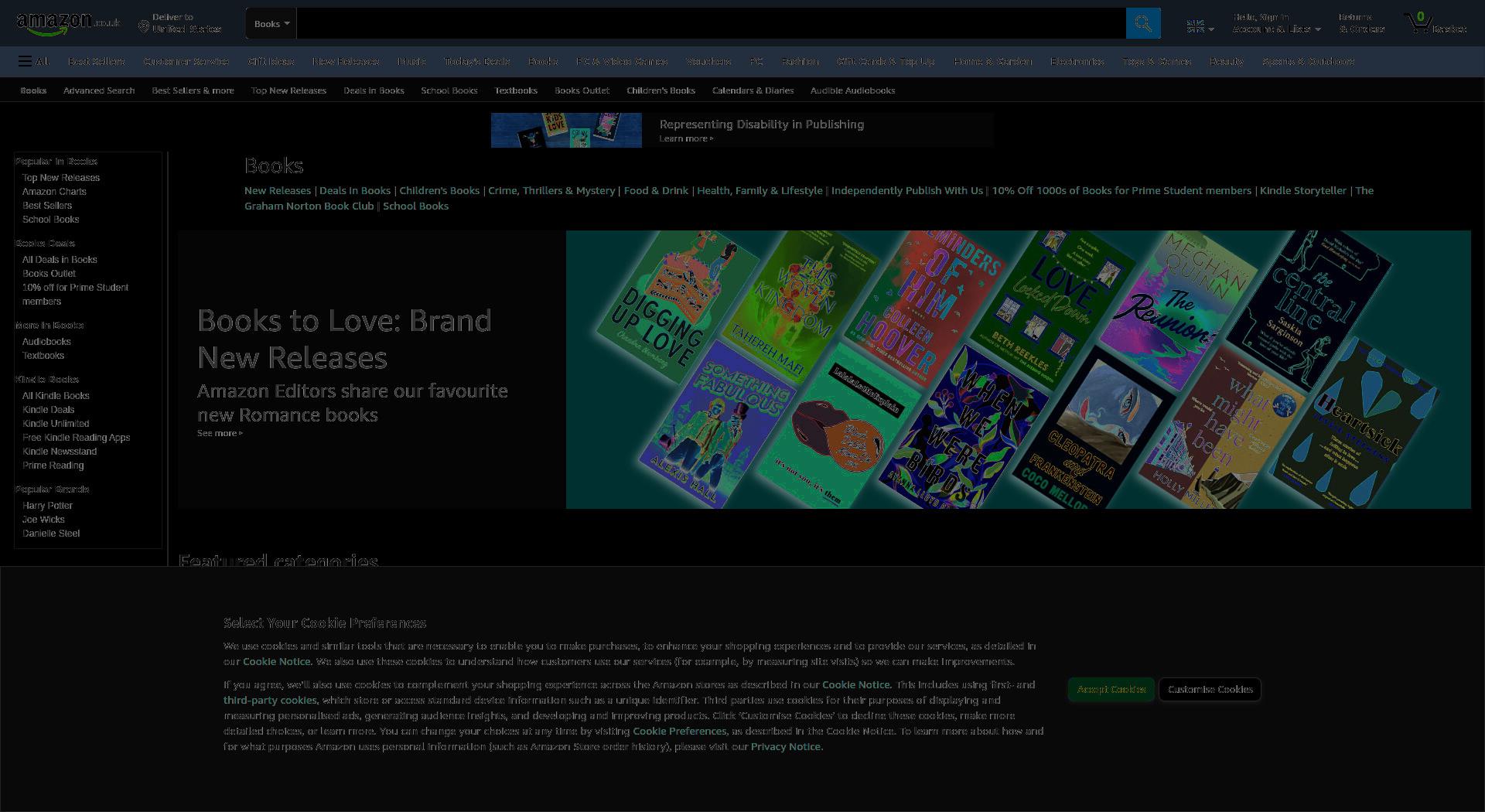
Task: Select Textbooks in sidebar
Action: click(x=43, y=356)
